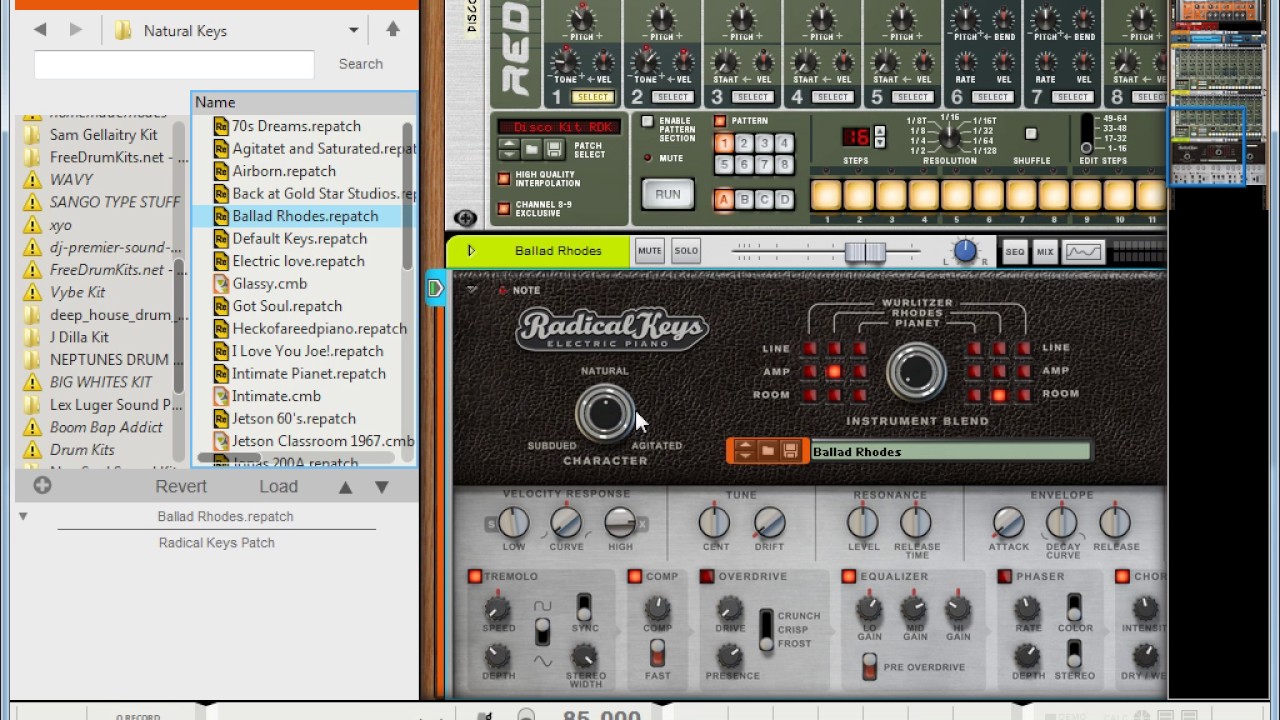Image resolution: width=1280 pixels, height=720 pixels.
Task: Go up one folder level arrow
Action: pyautogui.click(x=393, y=29)
